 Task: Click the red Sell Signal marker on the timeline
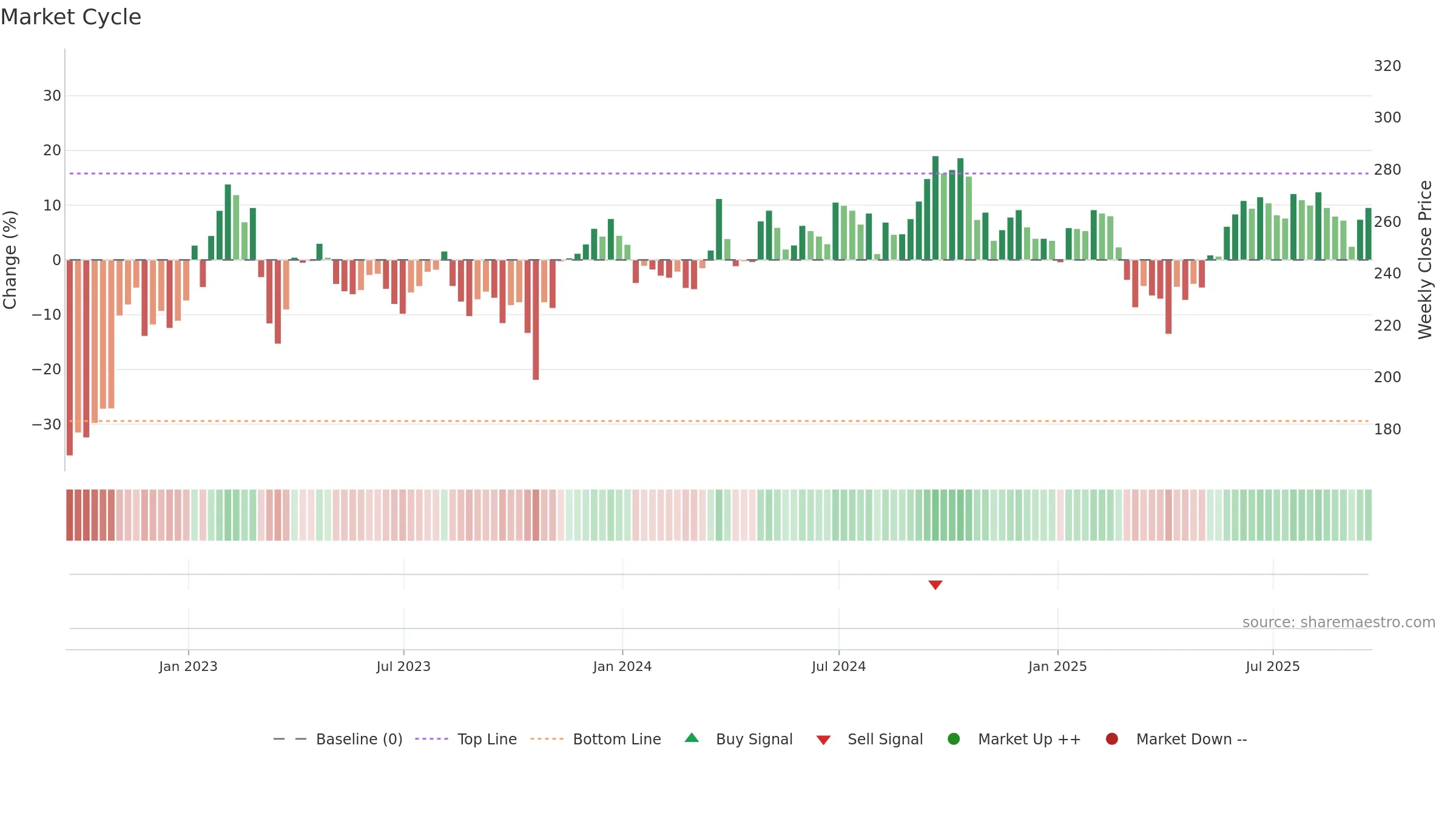(935, 585)
